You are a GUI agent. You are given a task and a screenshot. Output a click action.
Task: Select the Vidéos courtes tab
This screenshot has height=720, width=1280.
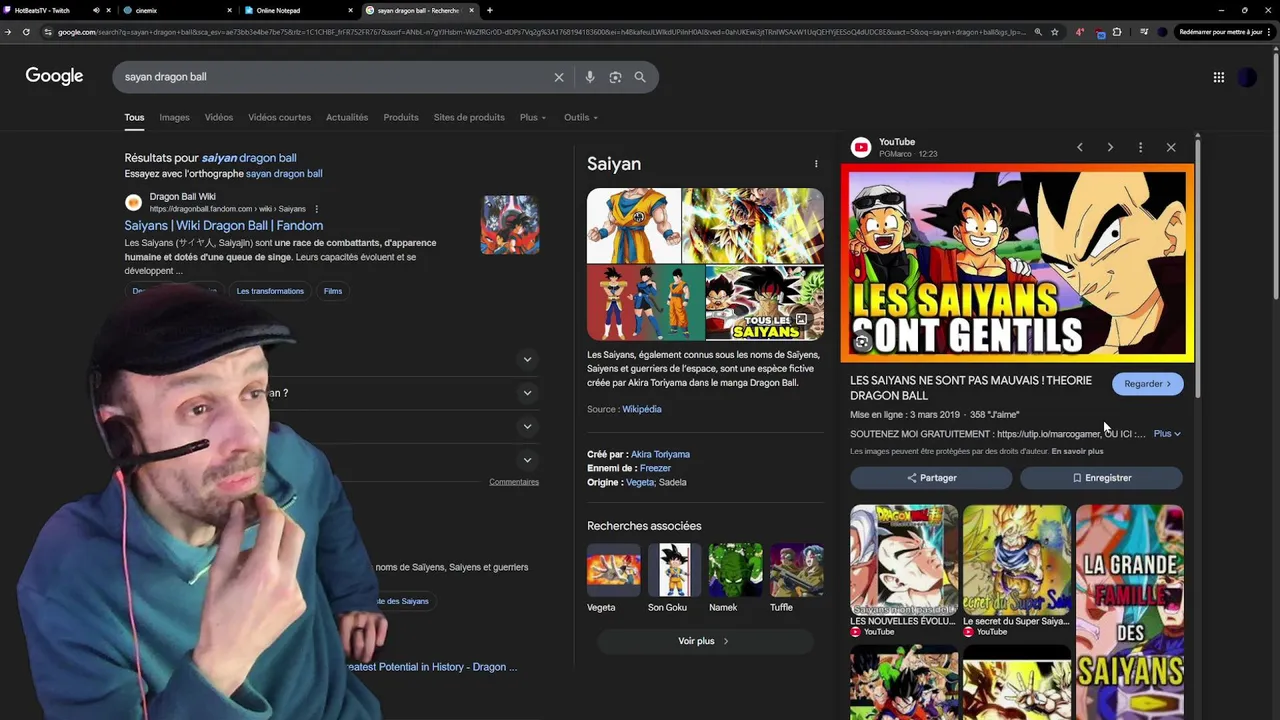280,118
